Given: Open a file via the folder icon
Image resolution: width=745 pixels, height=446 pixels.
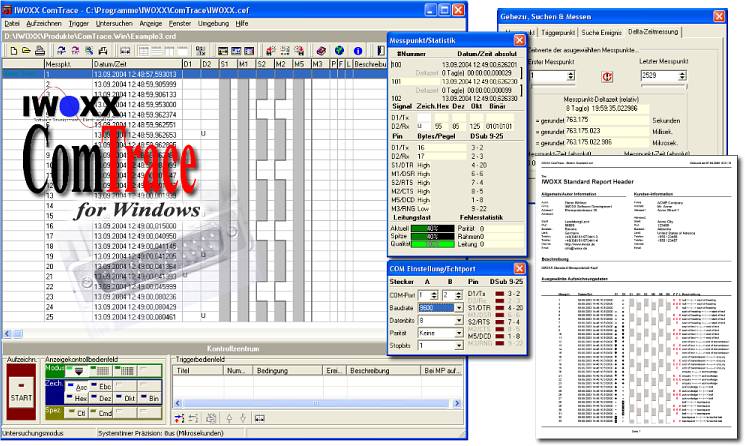Looking at the screenshot, I should (x=26, y=50).
